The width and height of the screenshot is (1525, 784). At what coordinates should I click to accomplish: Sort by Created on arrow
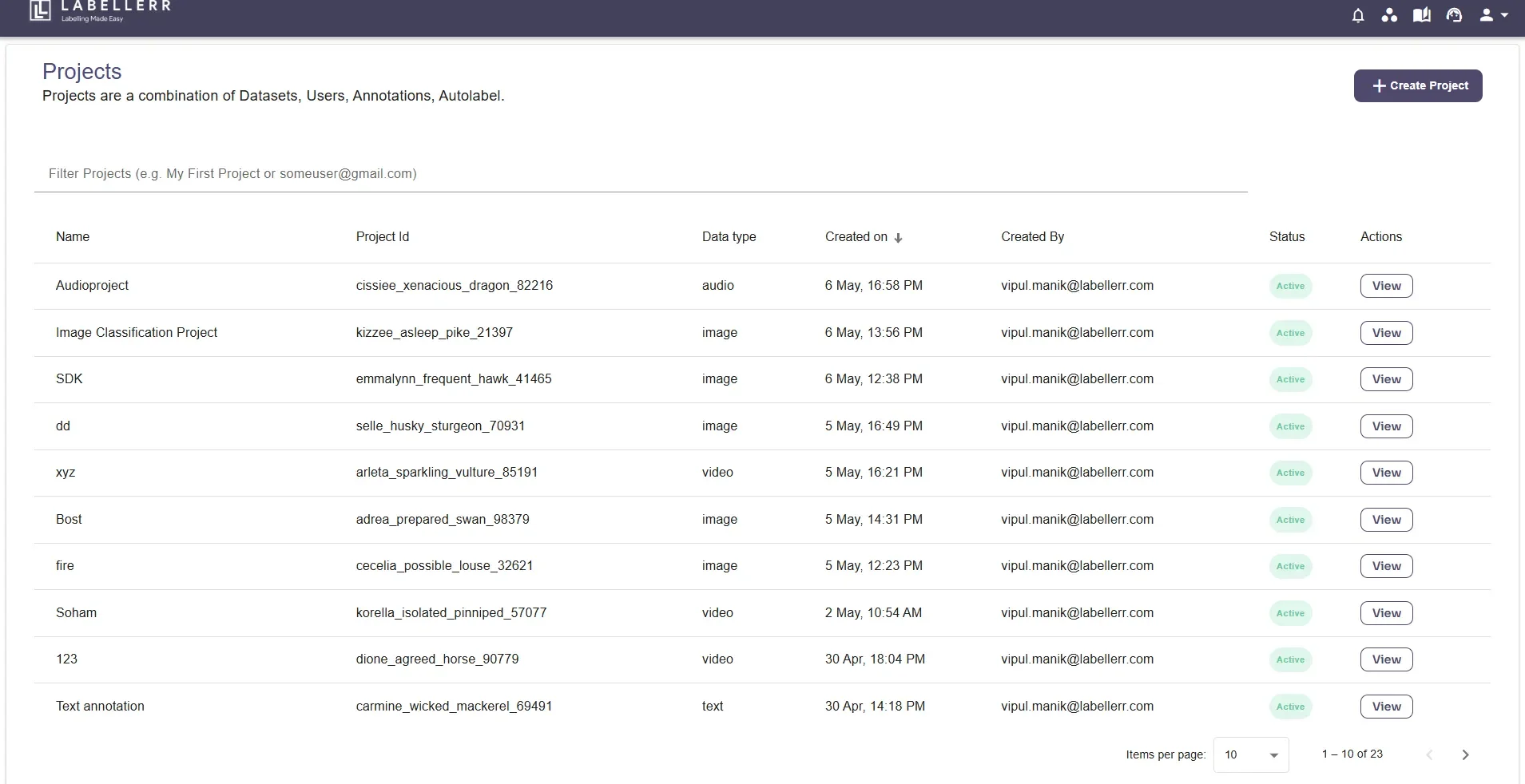(x=898, y=238)
